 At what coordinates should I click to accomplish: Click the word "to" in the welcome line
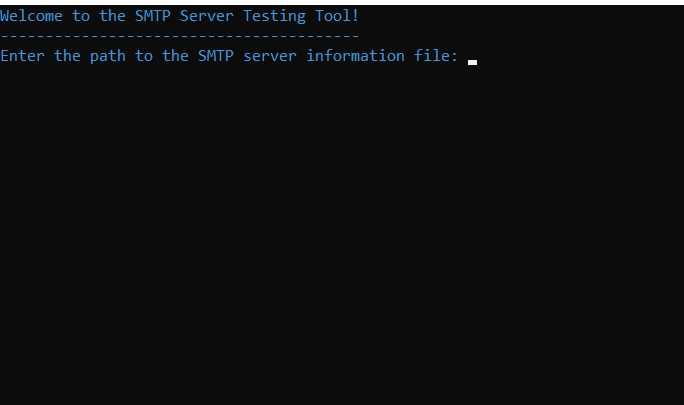[x=81, y=16]
